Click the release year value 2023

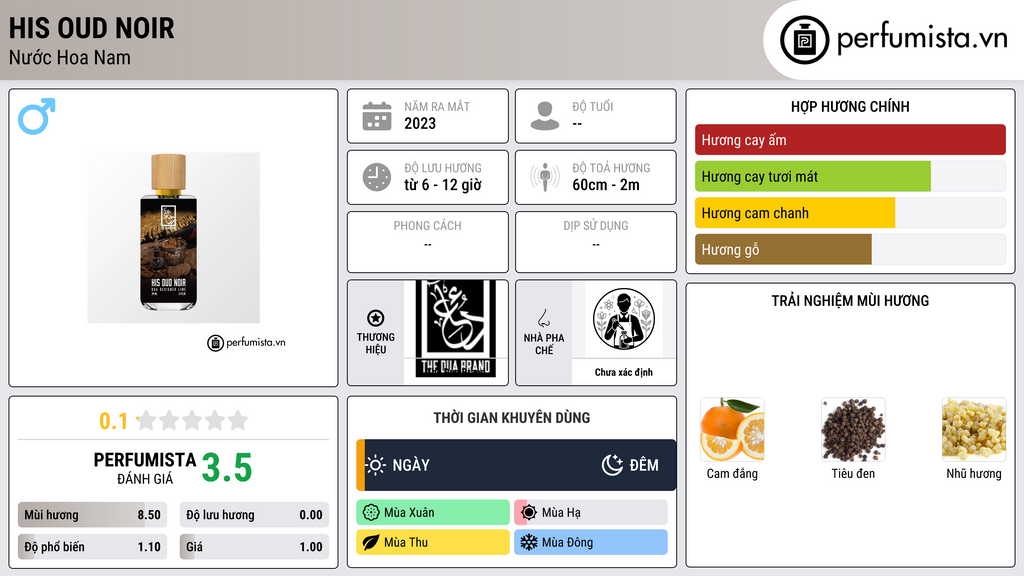coord(420,123)
